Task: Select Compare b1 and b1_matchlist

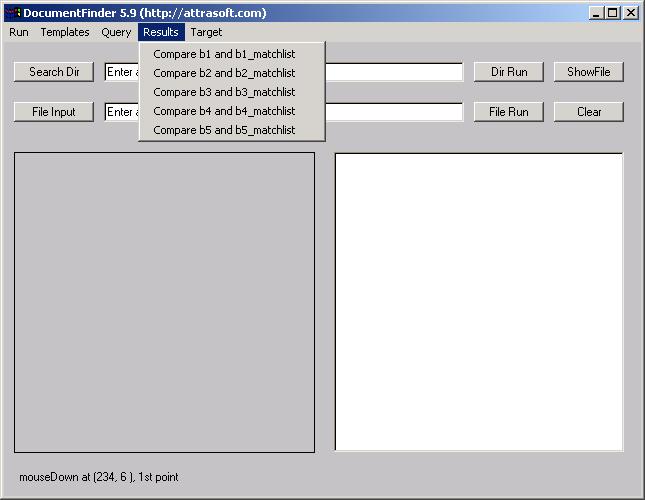Action: tap(224, 54)
